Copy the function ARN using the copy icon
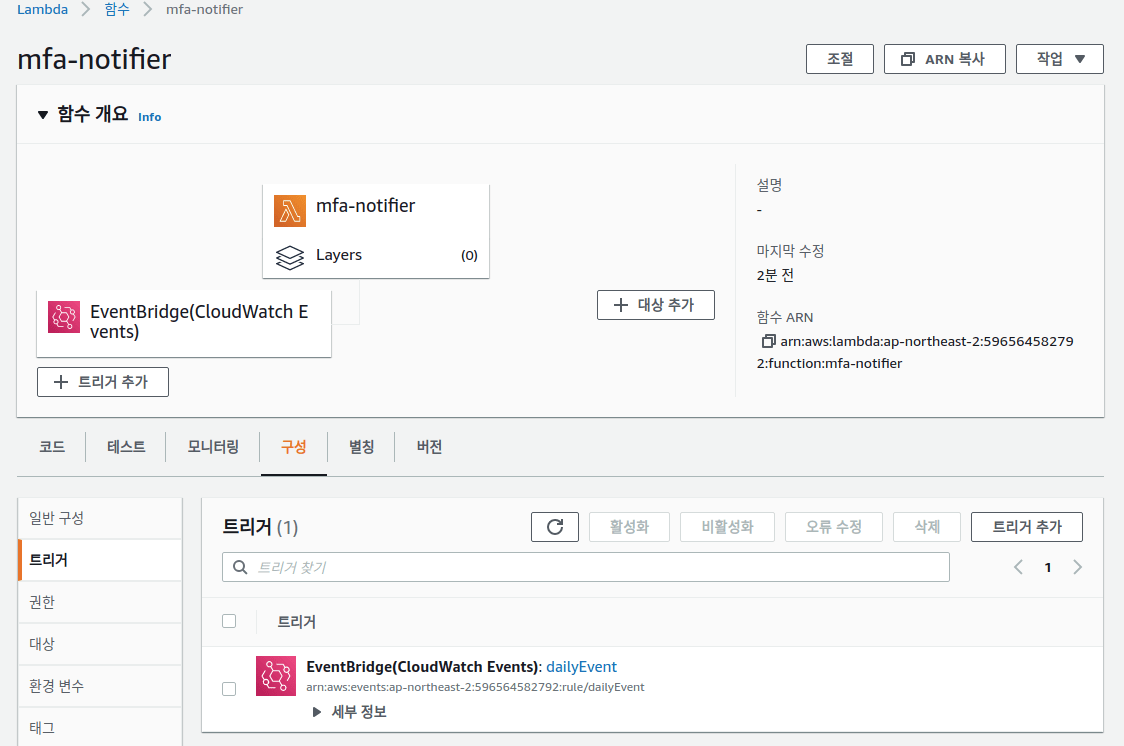Viewport: 1124px width, 746px height. 768,340
